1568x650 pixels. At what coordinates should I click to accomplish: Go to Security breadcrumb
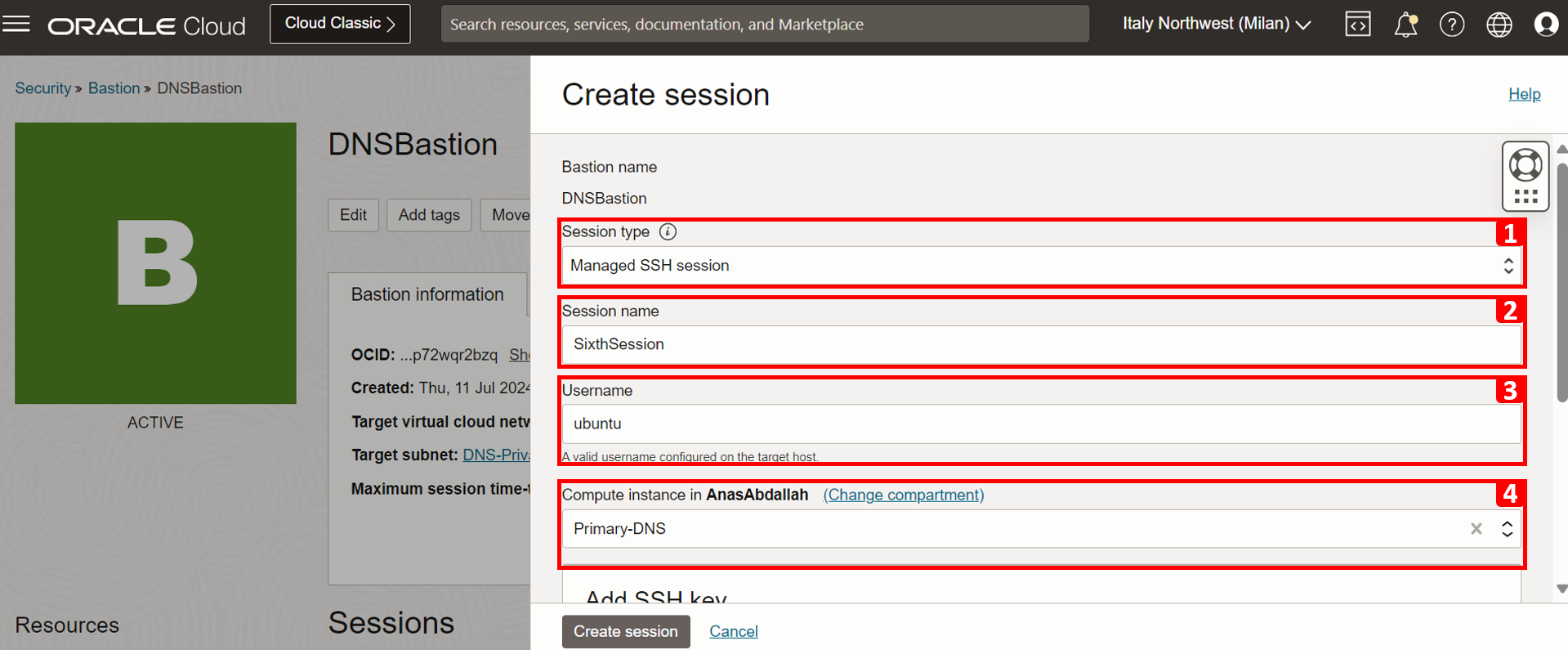[43, 88]
